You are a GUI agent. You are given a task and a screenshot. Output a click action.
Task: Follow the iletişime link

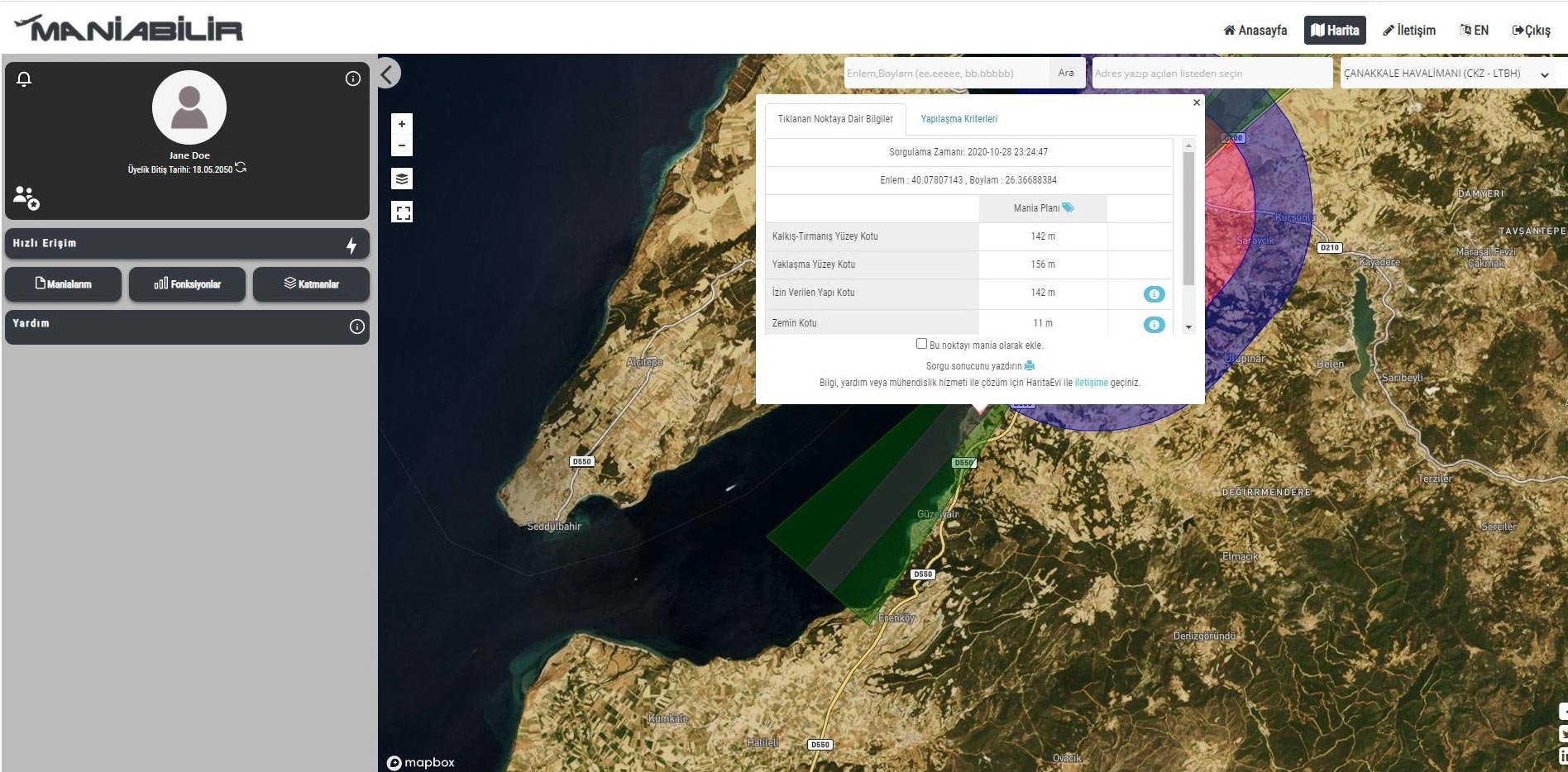[x=1091, y=383]
